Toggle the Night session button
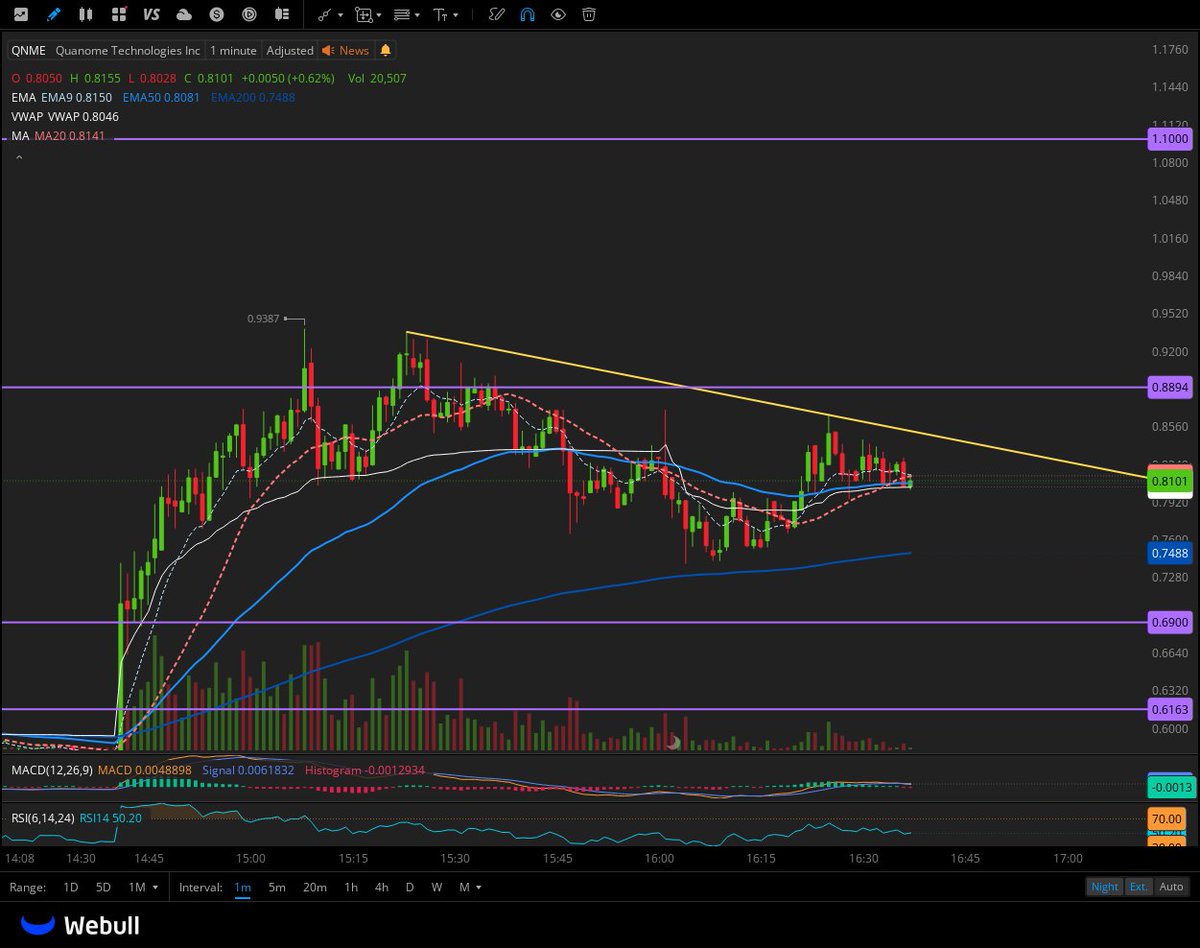1200x948 pixels. point(1105,887)
